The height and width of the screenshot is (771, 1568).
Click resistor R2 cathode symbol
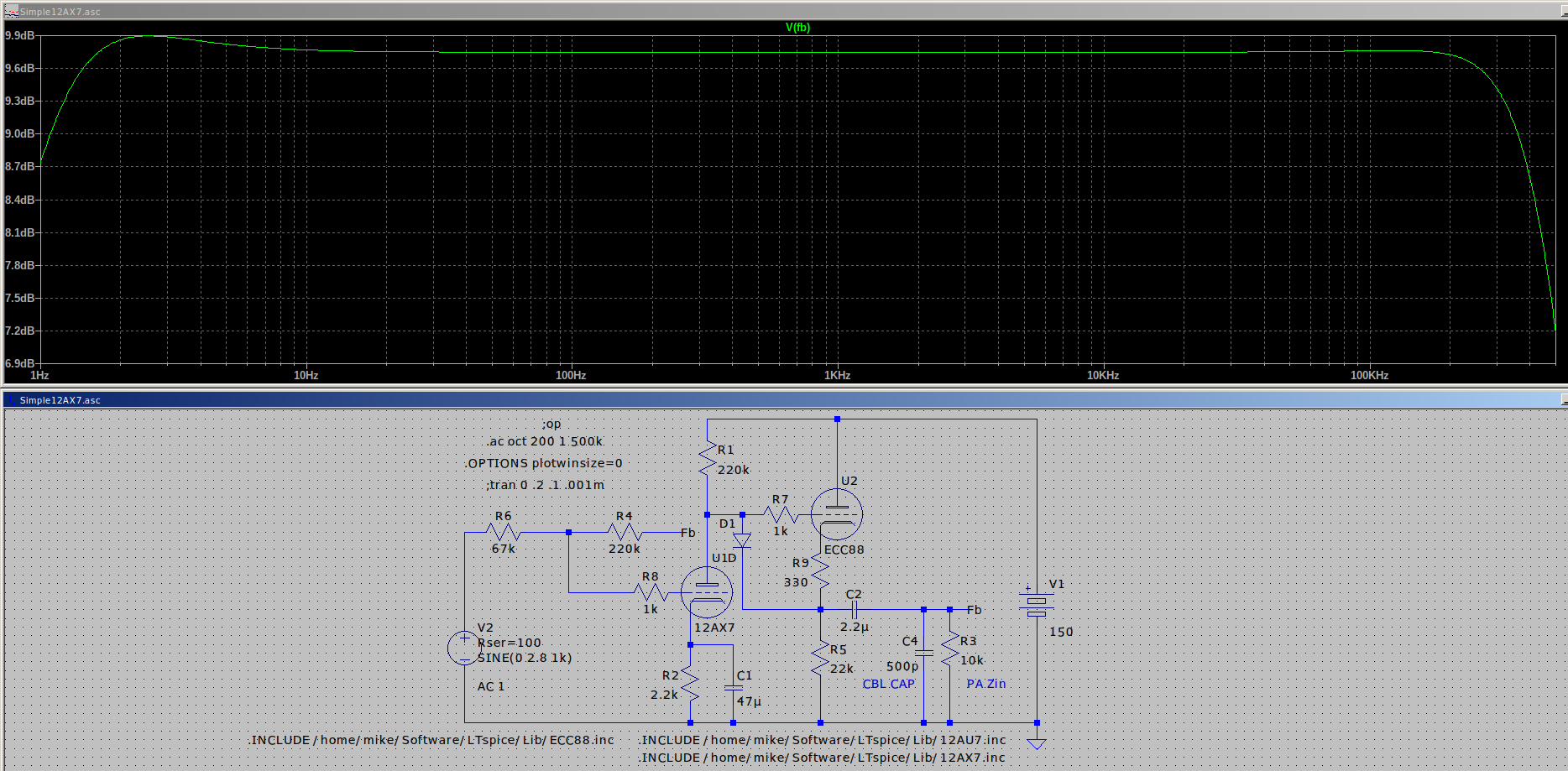click(x=690, y=685)
